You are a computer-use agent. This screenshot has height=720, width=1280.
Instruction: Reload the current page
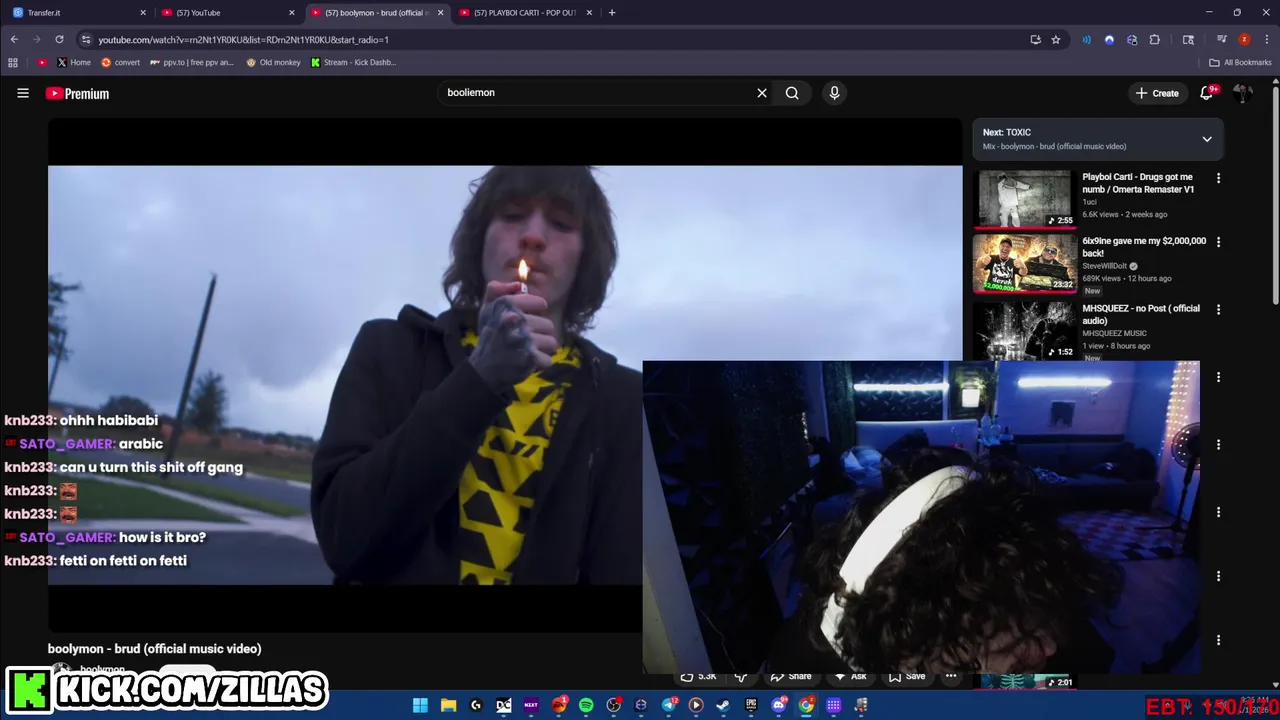pos(59,40)
